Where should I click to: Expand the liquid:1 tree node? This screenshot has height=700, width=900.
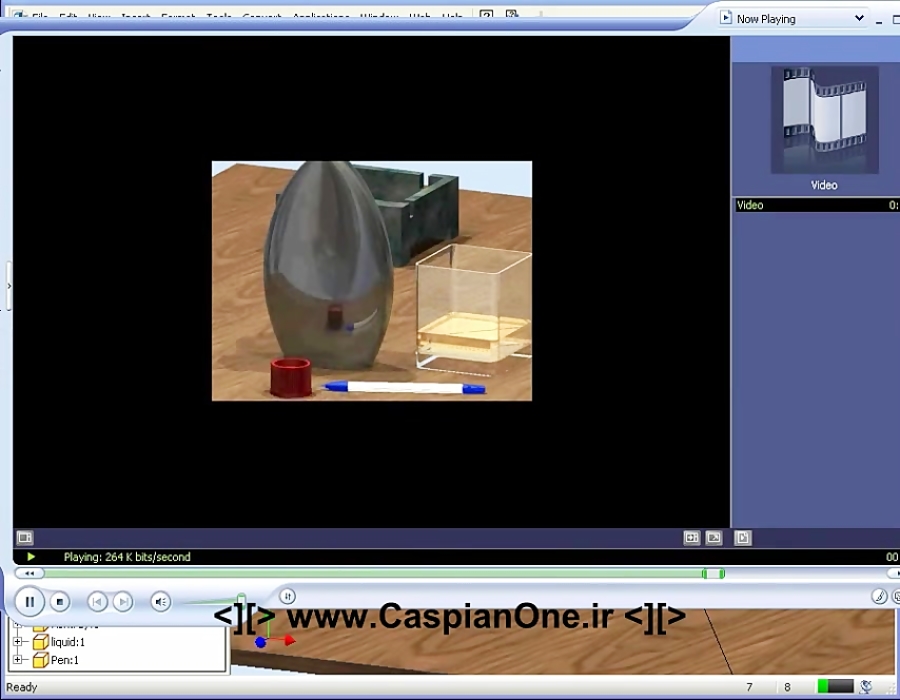coord(17,642)
